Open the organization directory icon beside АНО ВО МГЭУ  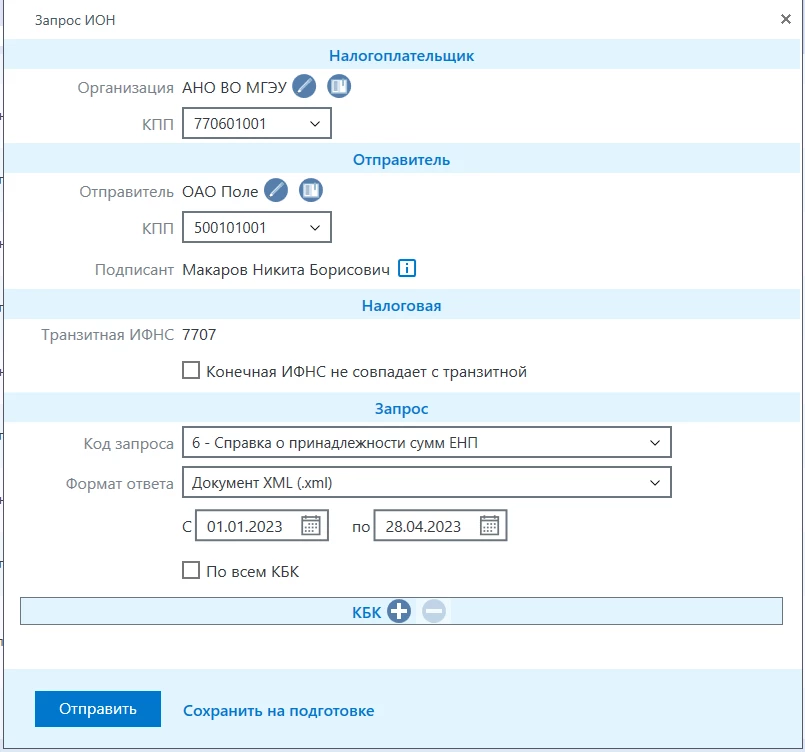pyautogui.click(x=339, y=87)
